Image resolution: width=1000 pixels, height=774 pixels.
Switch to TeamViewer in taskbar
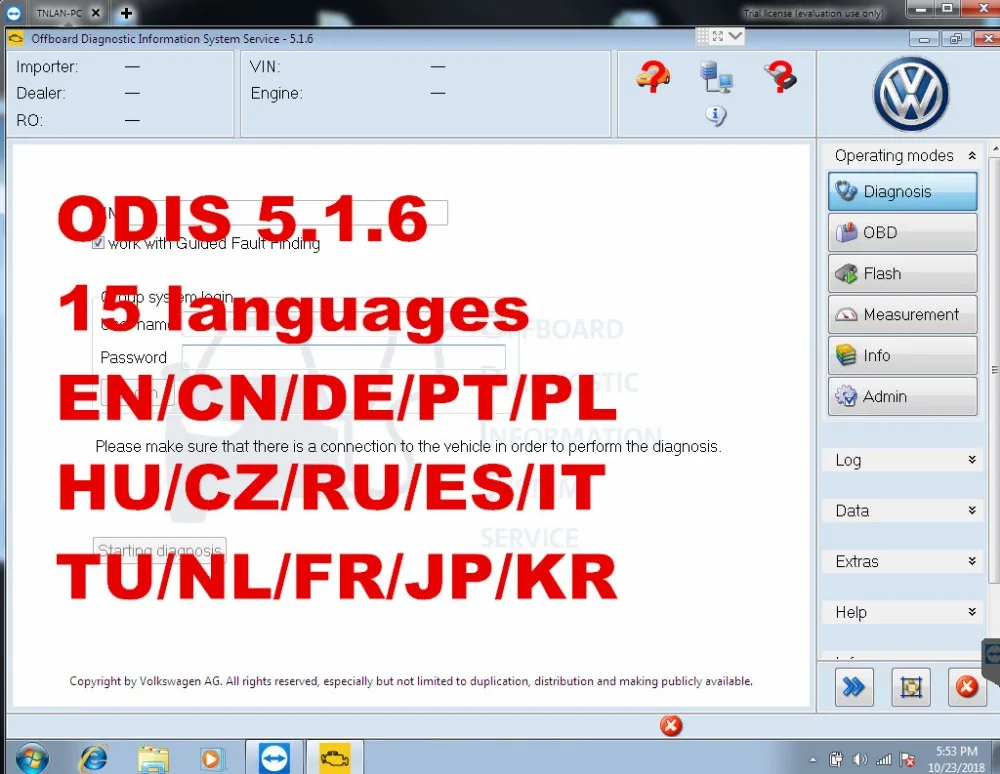point(274,758)
